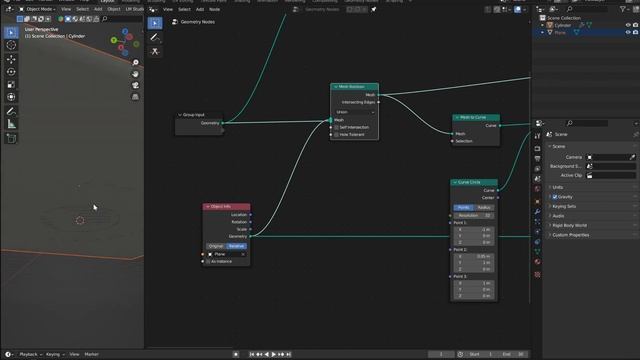This screenshot has height=360, width=640.
Task: Disable Plane in renders via its camera icon
Action: click(636, 33)
